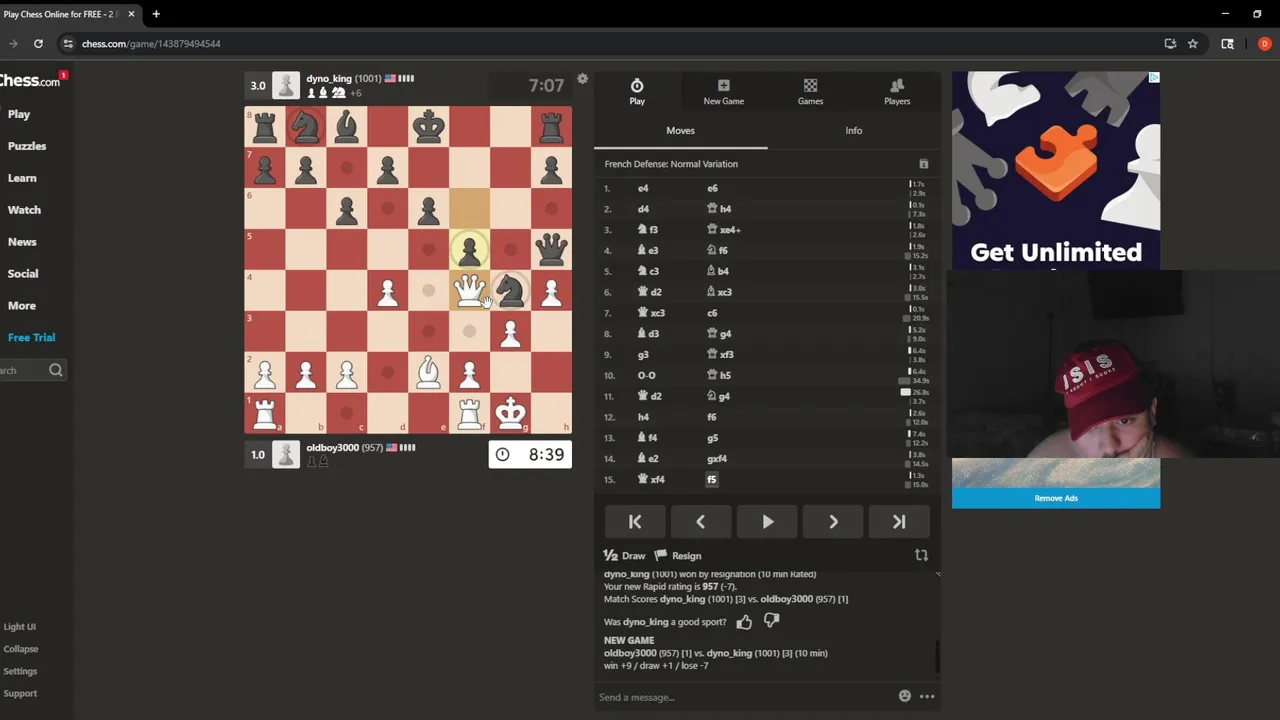Open the Puzzles sidebar menu
This screenshot has height=720, width=1280.
pos(27,146)
